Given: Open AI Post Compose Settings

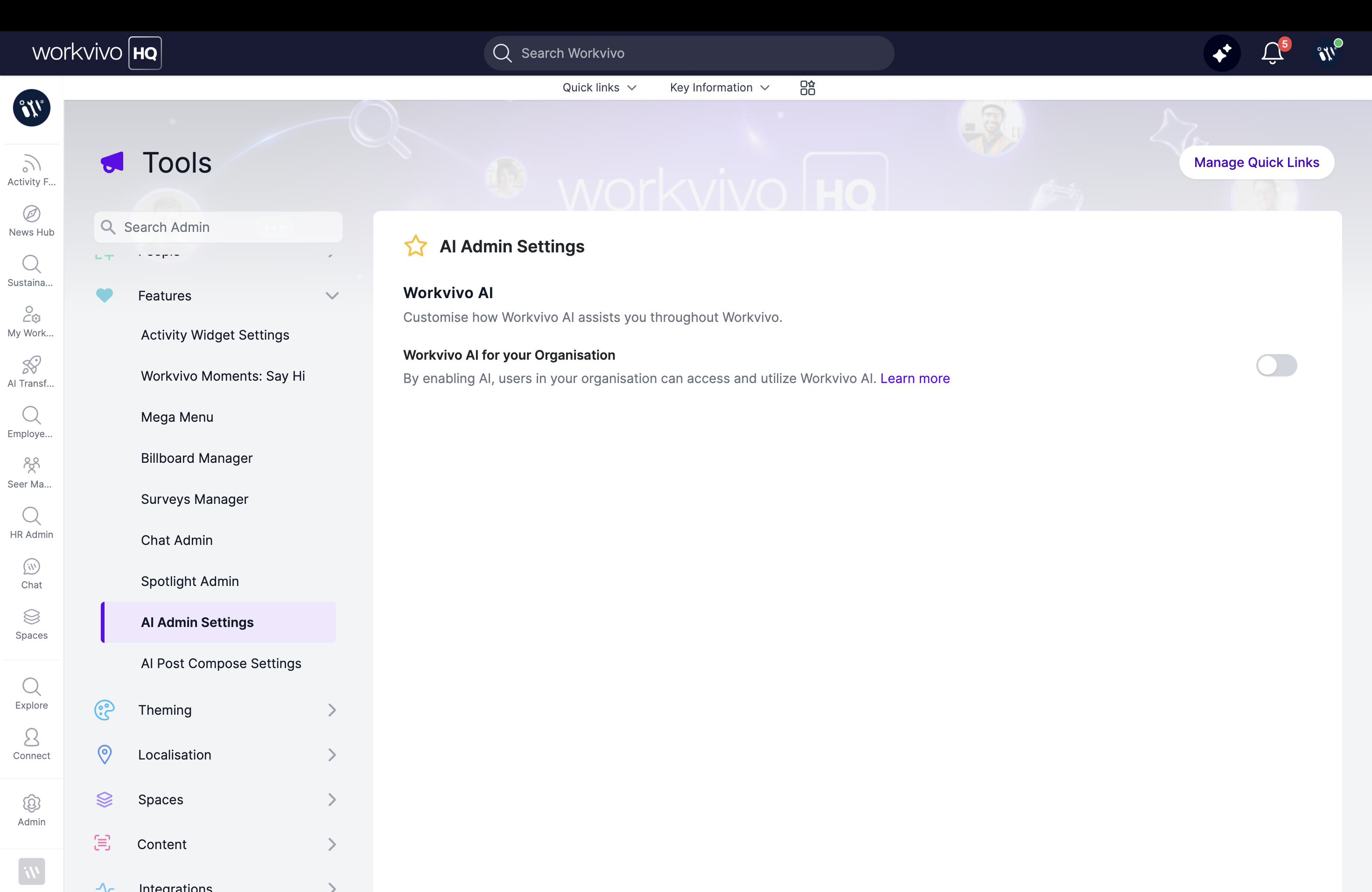Looking at the screenshot, I should point(221,663).
